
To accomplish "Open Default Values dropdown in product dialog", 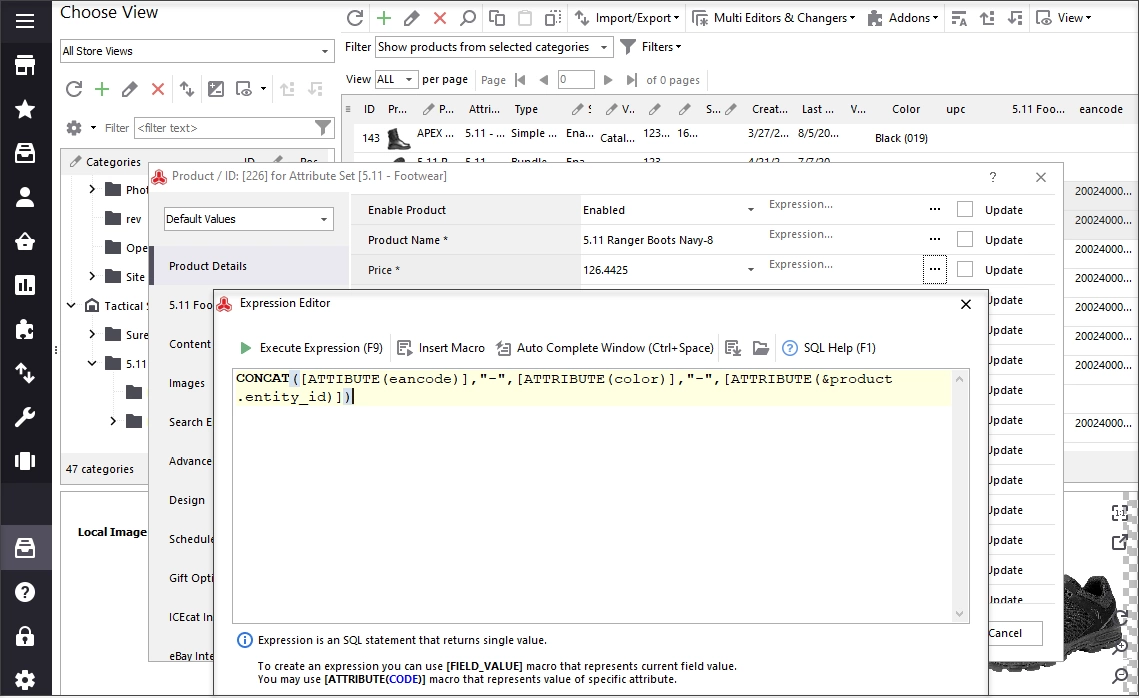I will pos(248,219).
